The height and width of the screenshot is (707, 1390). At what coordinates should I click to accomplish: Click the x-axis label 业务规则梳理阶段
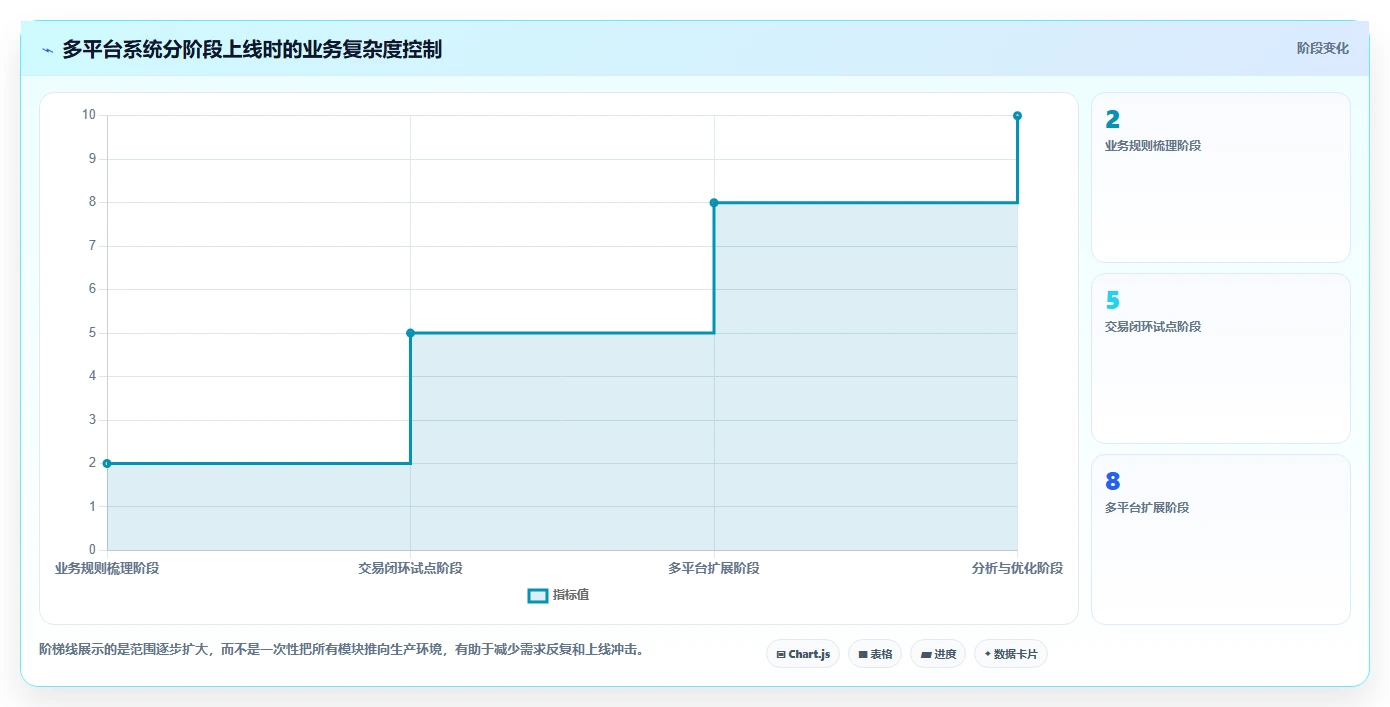[x=107, y=568]
